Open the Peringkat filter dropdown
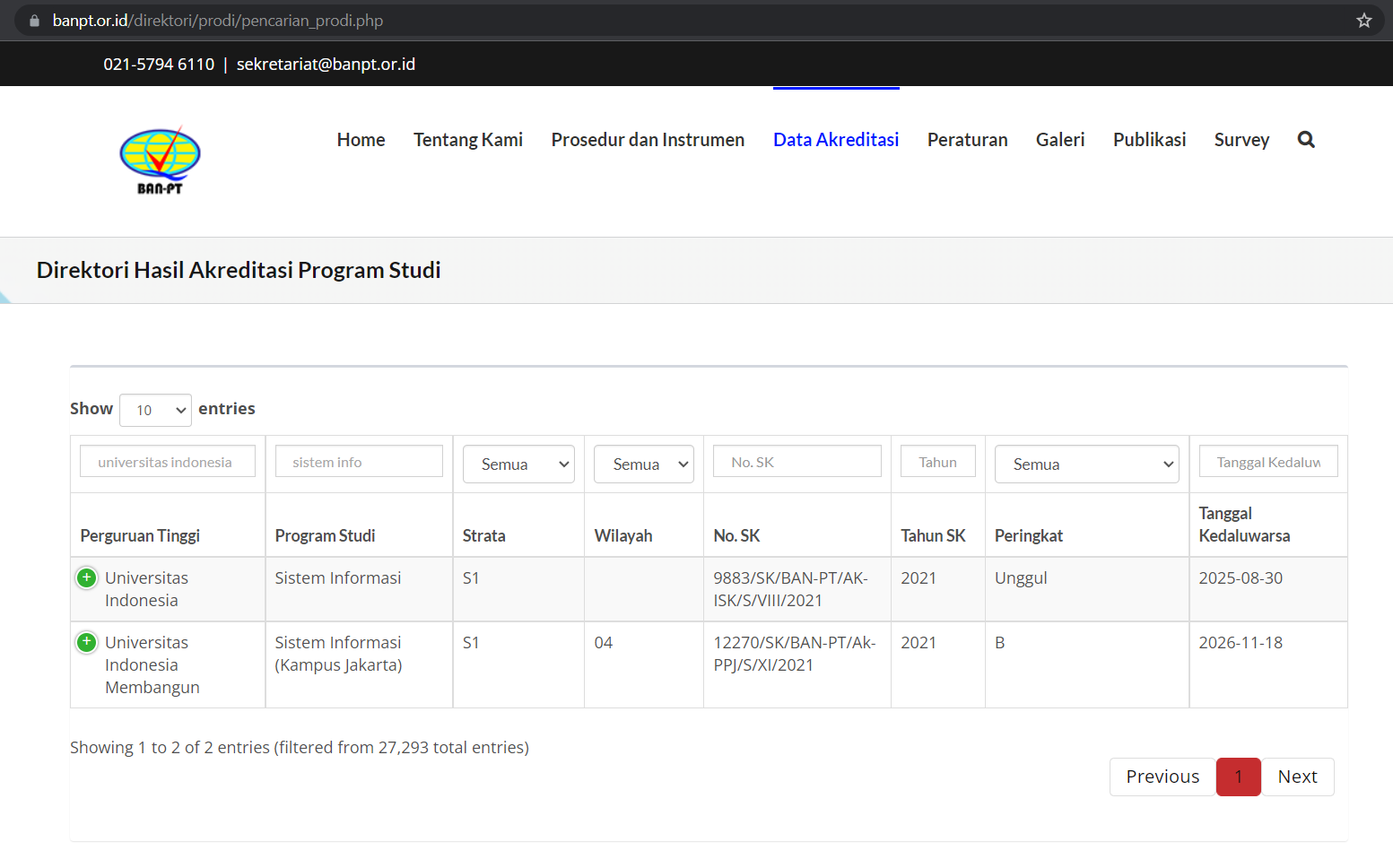This screenshot has width=1393, height=868. [1086, 464]
